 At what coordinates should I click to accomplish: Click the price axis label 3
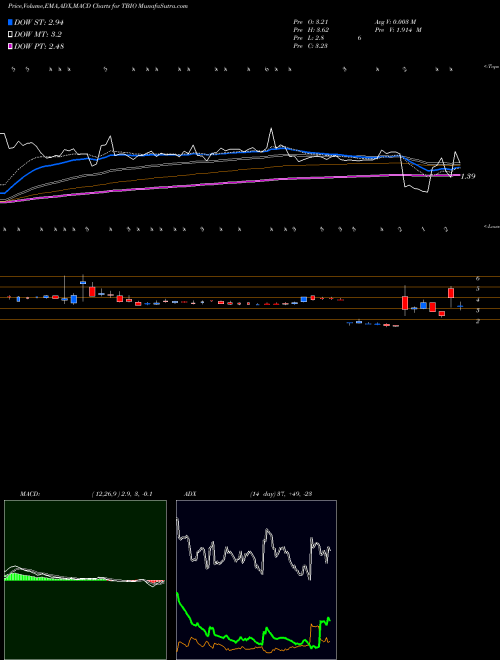pos(478,311)
